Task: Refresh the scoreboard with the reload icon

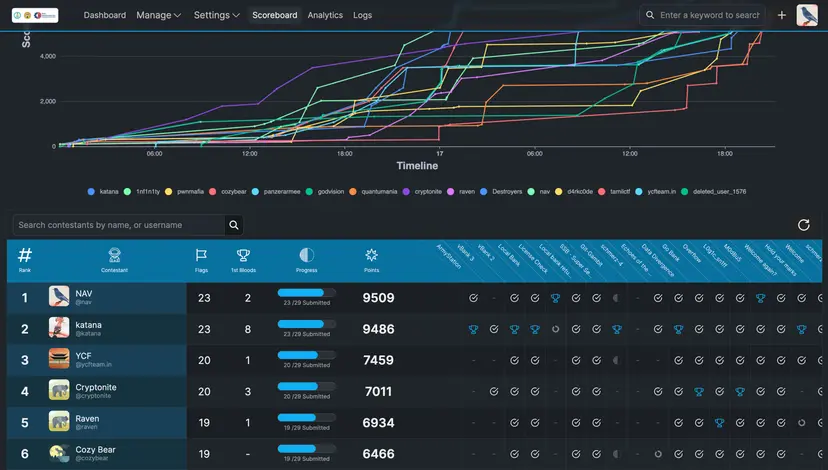Action: 804,225
